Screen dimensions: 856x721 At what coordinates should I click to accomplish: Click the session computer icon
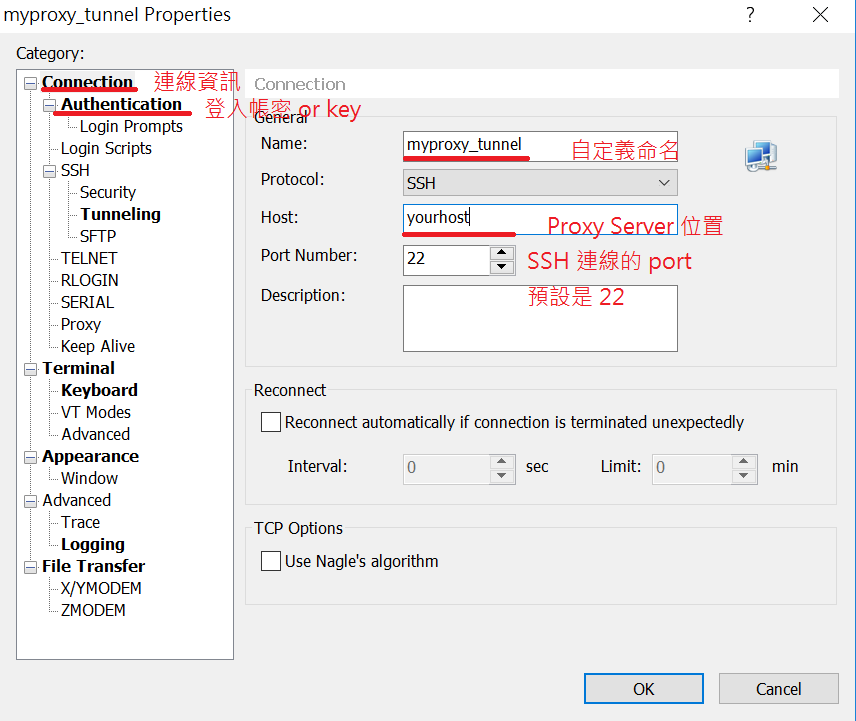(761, 156)
